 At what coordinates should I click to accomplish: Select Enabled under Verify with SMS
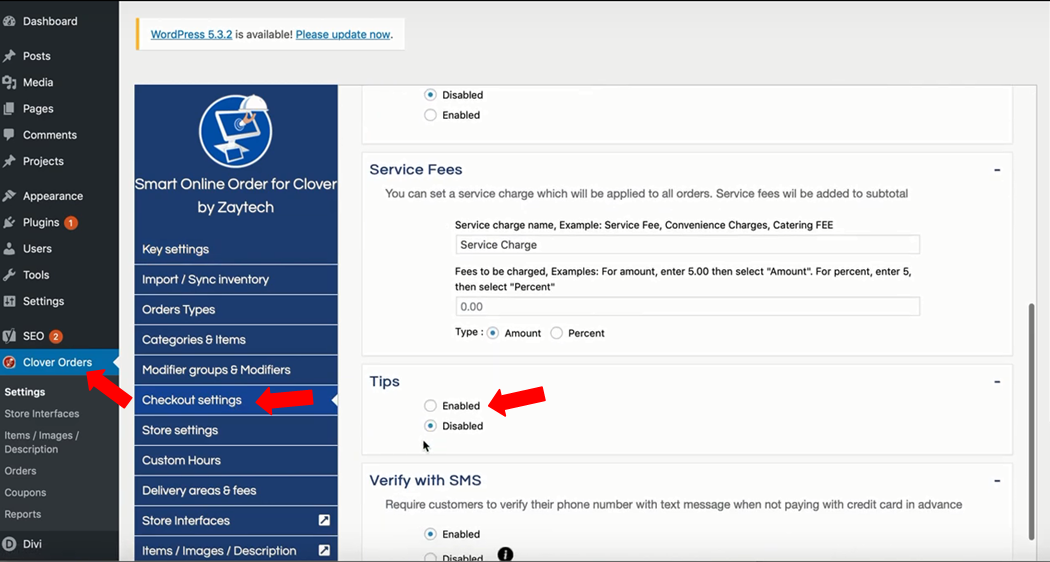click(x=431, y=535)
